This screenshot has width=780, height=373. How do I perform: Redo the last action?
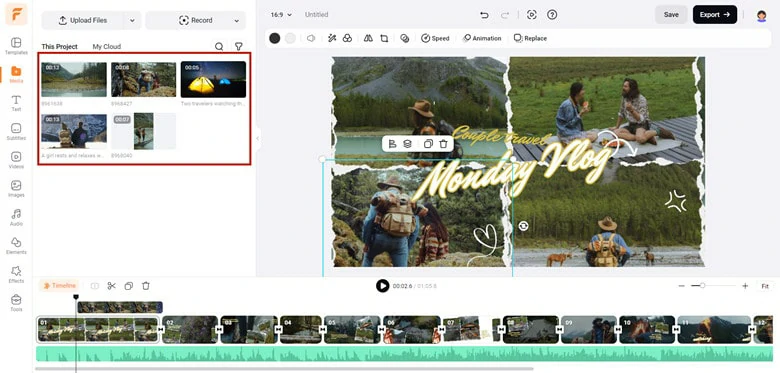coord(505,15)
